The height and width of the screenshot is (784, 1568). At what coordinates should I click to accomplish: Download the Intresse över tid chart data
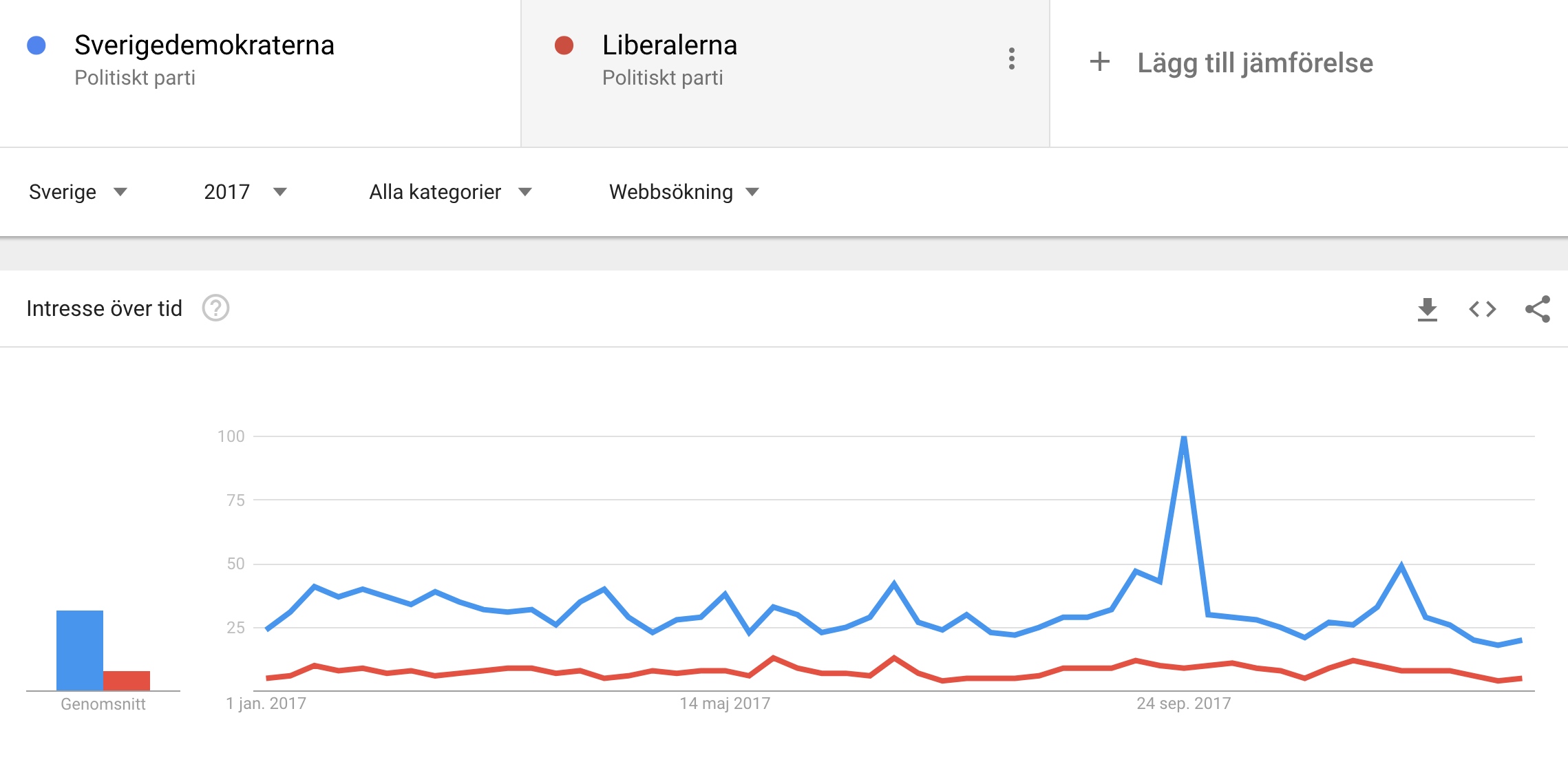click(1427, 309)
